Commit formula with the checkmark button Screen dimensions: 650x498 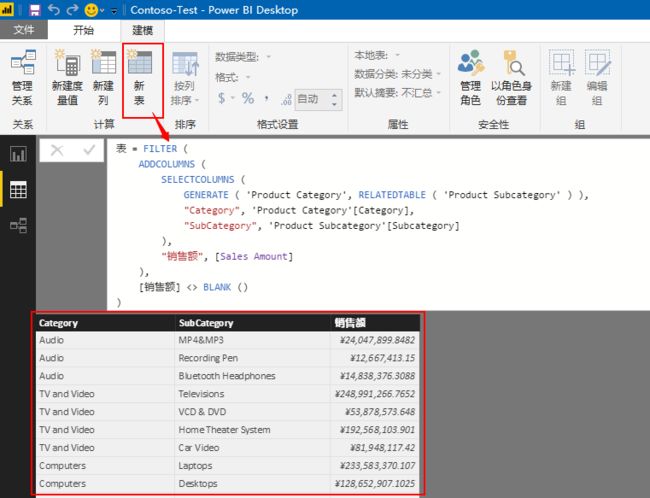click(x=89, y=150)
